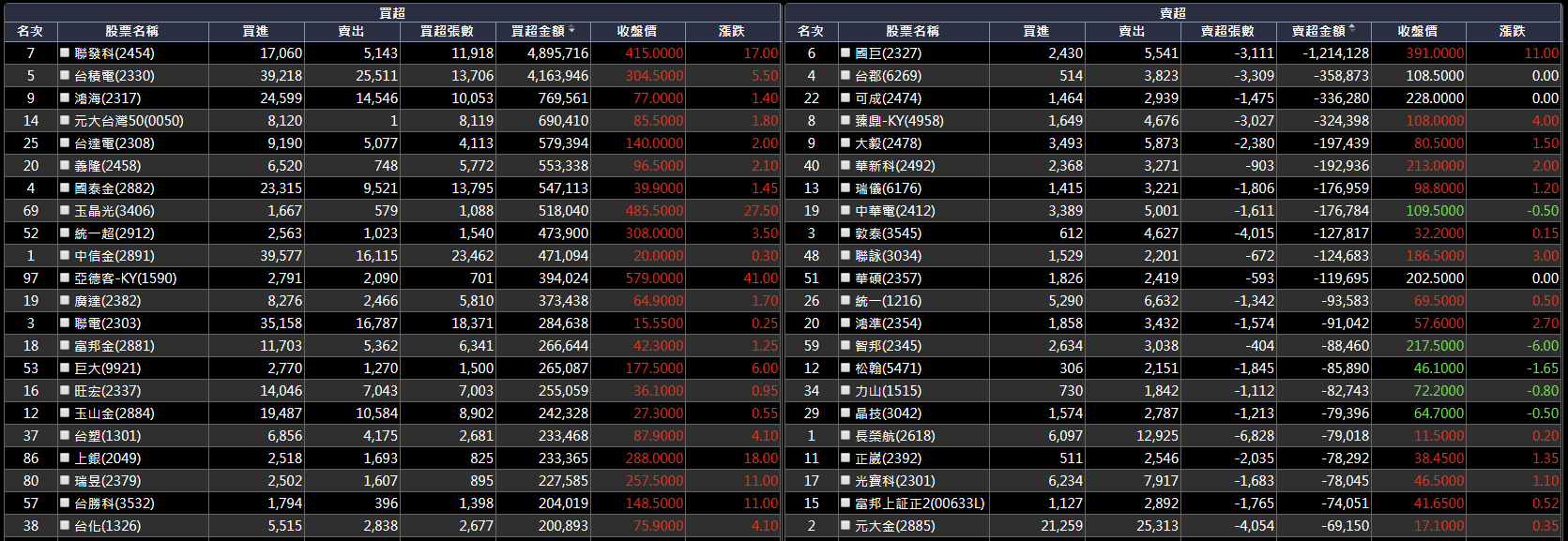This screenshot has height=541, width=1568.
Task: Mark the checkbox beside 國泰金(2882)
Action: [x=65, y=188]
